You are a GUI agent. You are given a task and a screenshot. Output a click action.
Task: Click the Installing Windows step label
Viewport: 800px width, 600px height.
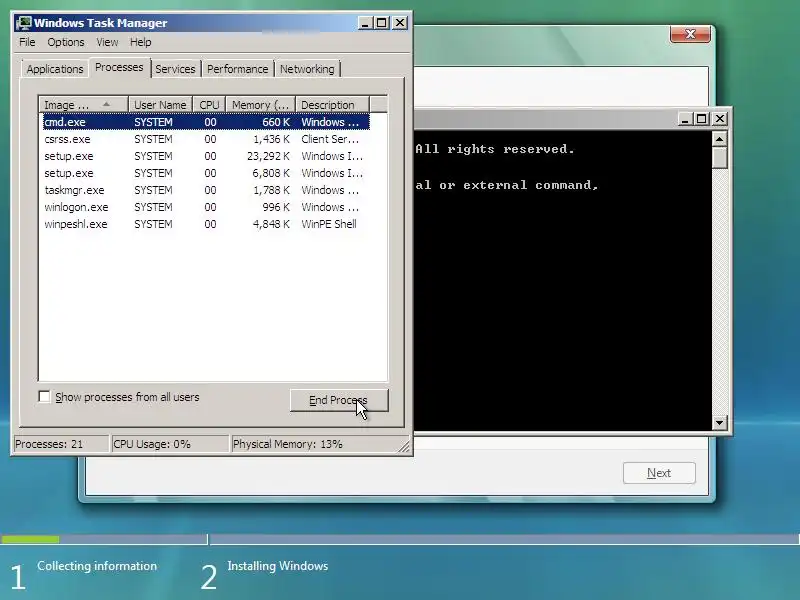278,566
